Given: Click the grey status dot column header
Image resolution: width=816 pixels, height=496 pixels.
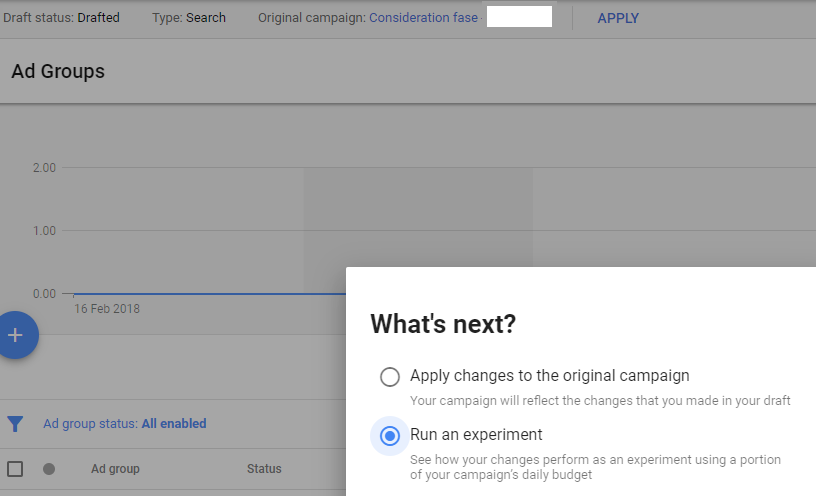Looking at the screenshot, I should (x=49, y=469).
